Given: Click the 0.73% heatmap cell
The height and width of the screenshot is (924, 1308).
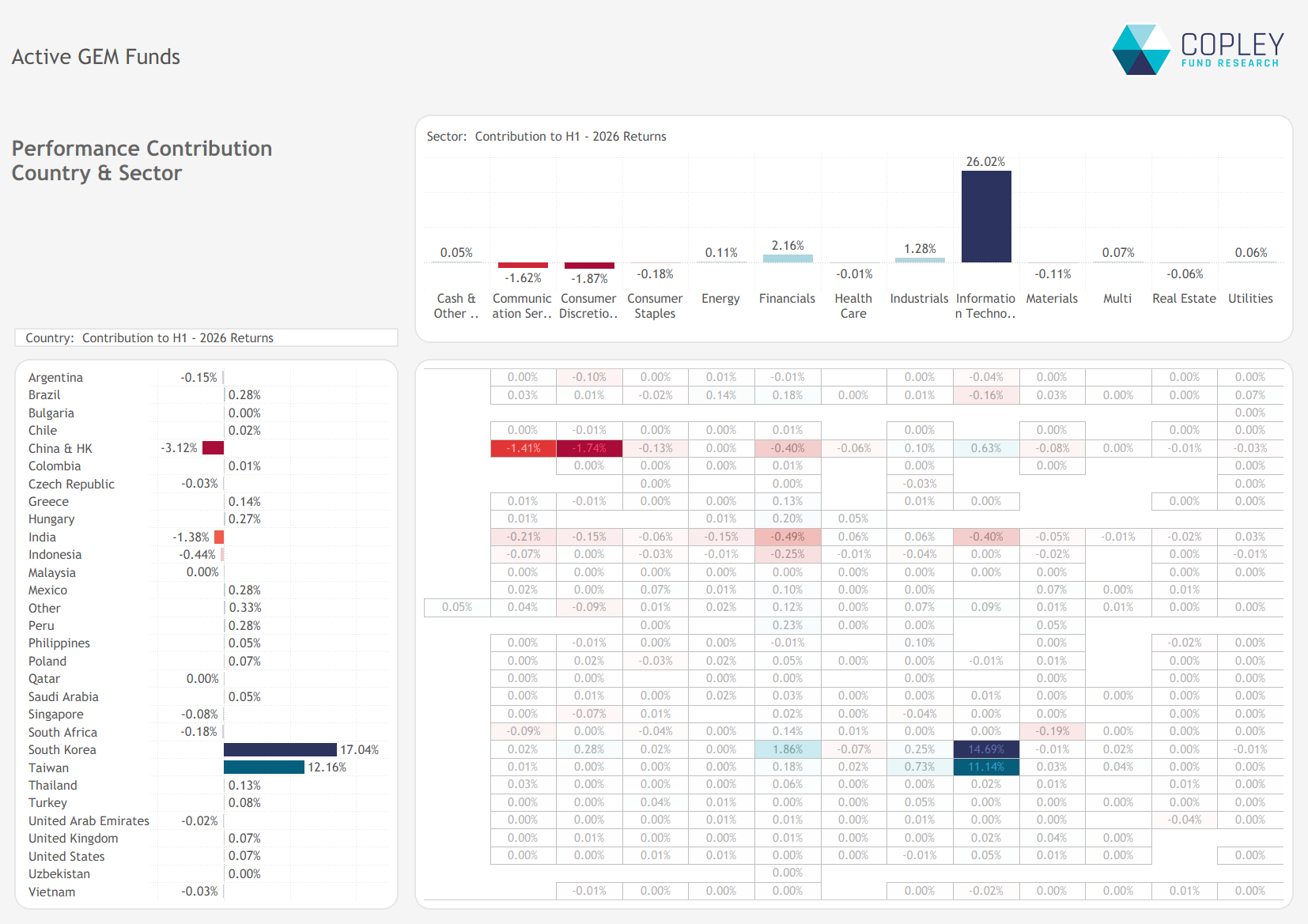Looking at the screenshot, I should [920, 767].
